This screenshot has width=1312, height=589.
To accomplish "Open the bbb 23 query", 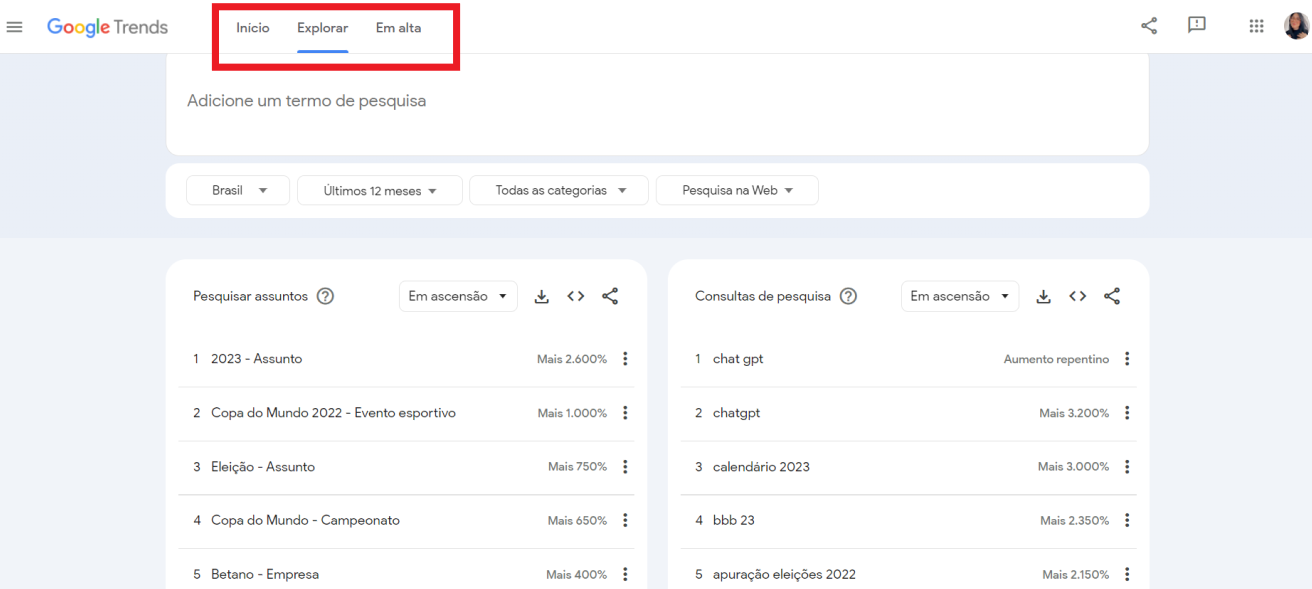I will 734,521.
